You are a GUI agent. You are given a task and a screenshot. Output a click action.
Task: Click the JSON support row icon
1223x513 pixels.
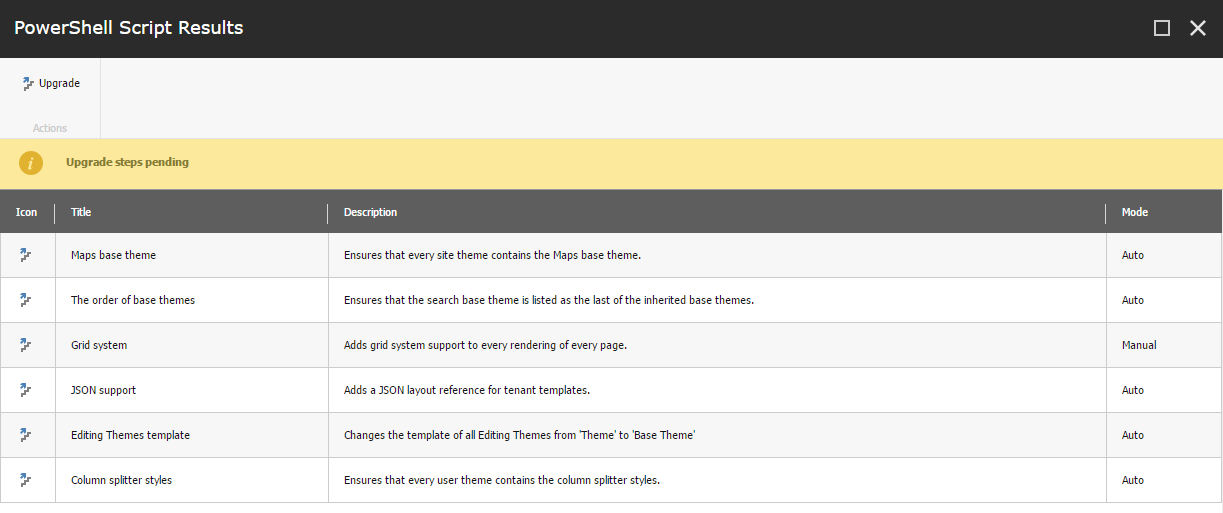point(26,390)
